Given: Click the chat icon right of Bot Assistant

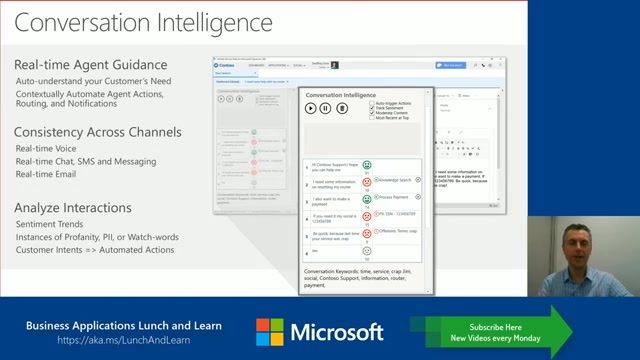Looking at the screenshot, I should [475, 65].
